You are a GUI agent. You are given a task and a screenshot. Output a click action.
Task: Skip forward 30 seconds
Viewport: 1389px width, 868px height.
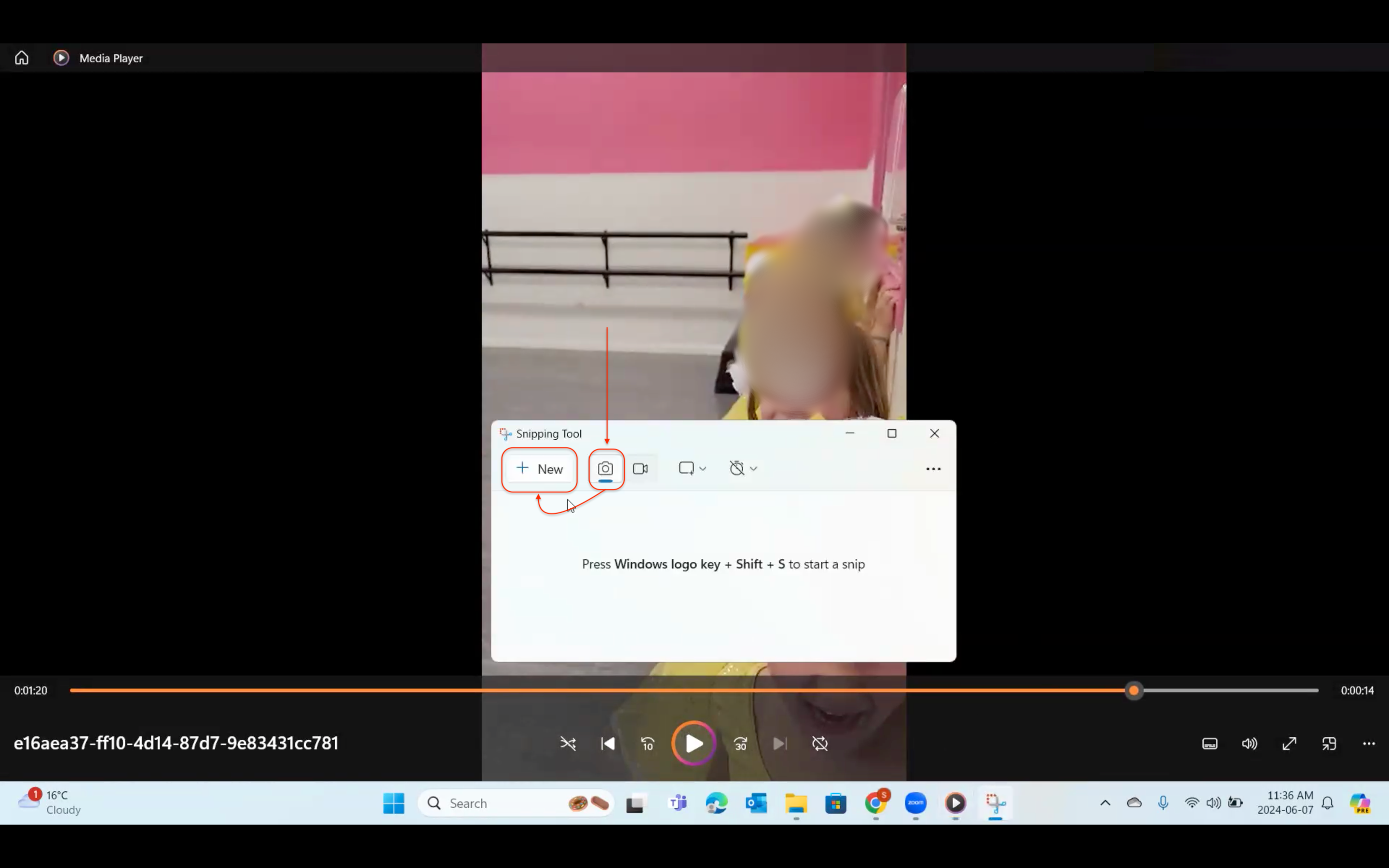(740, 744)
